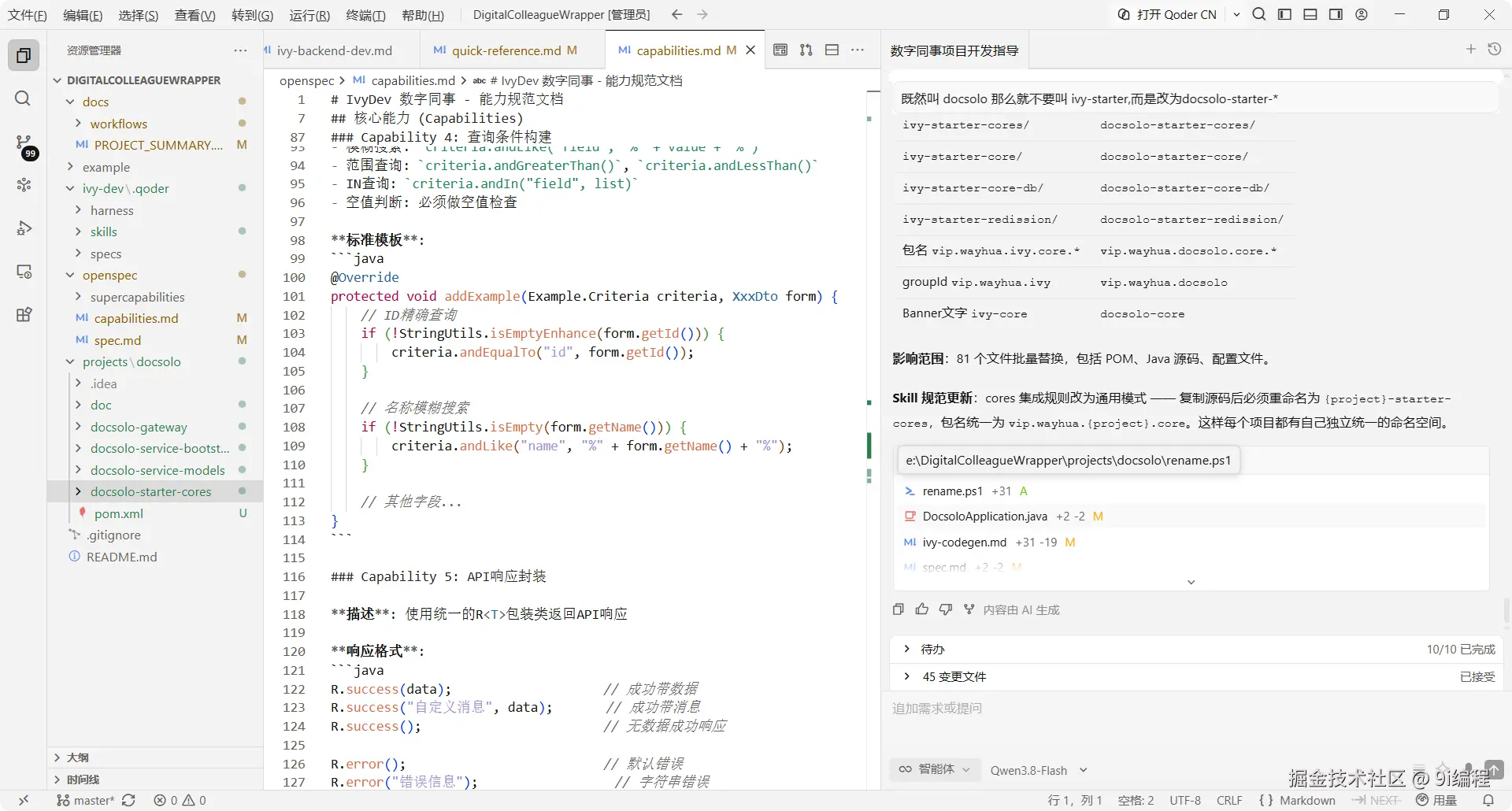This screenshot has width=1512, height=811.
Task: Open the Search view in activity bar
Action: coord(24,98)
